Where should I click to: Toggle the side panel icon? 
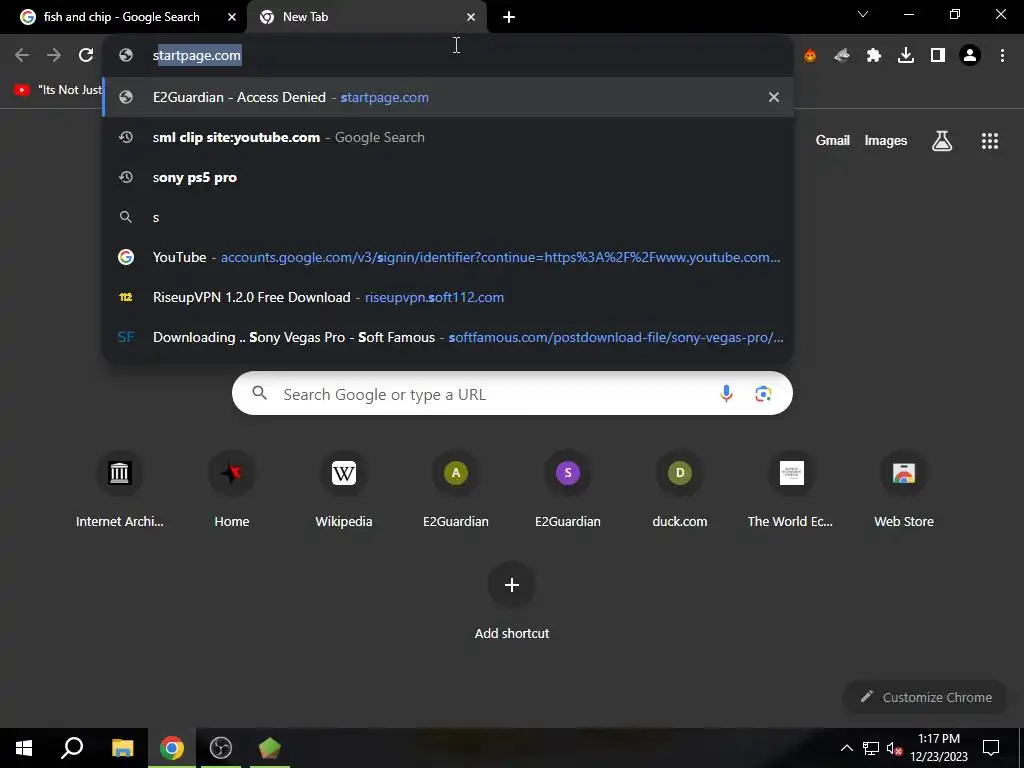click(938, 56)
